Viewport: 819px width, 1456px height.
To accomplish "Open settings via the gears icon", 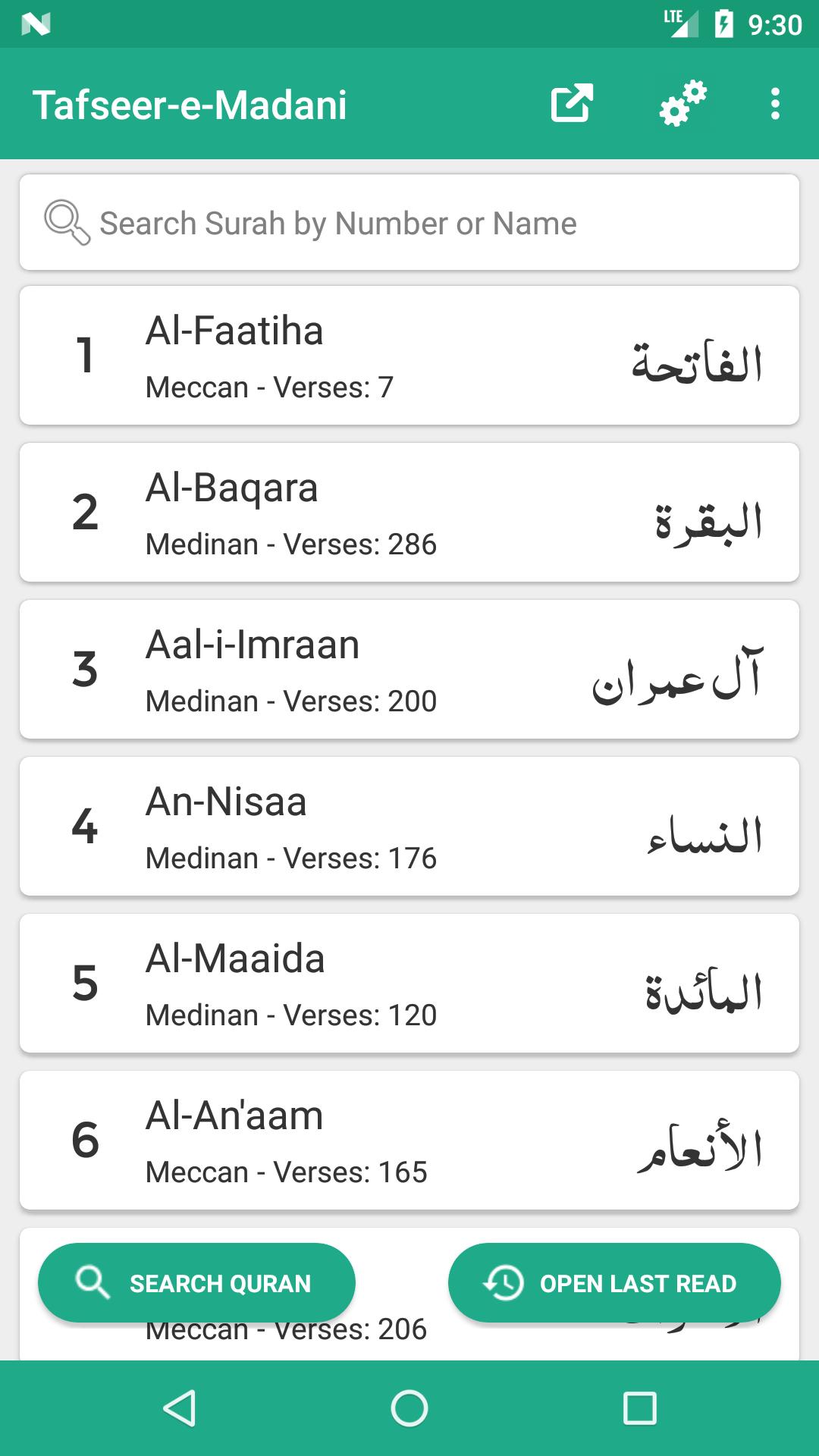I will pos(682,104).
